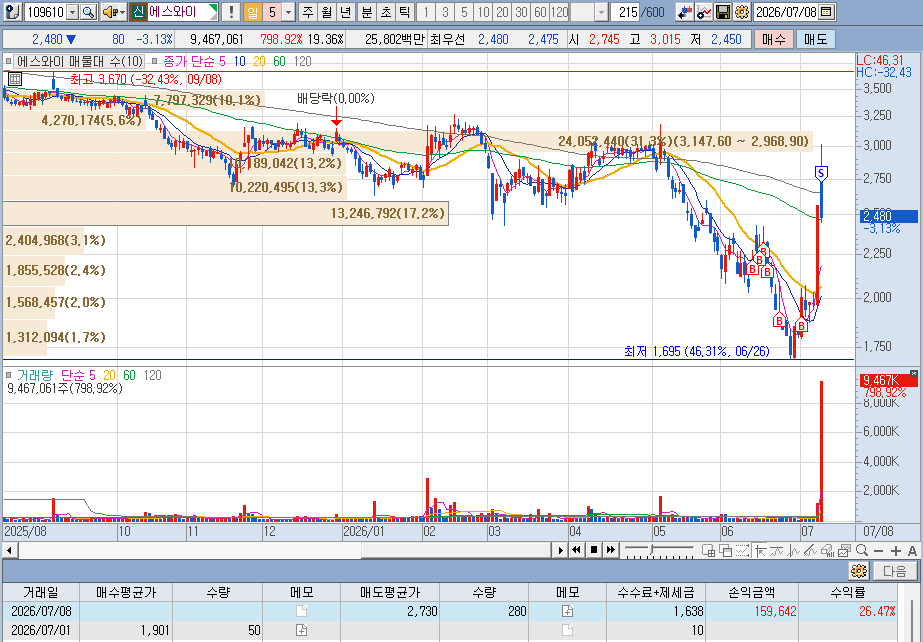Screen dimensions: 923x642
Task: Click the speaker sound alert icon
Action: click(x=109, y=11)
